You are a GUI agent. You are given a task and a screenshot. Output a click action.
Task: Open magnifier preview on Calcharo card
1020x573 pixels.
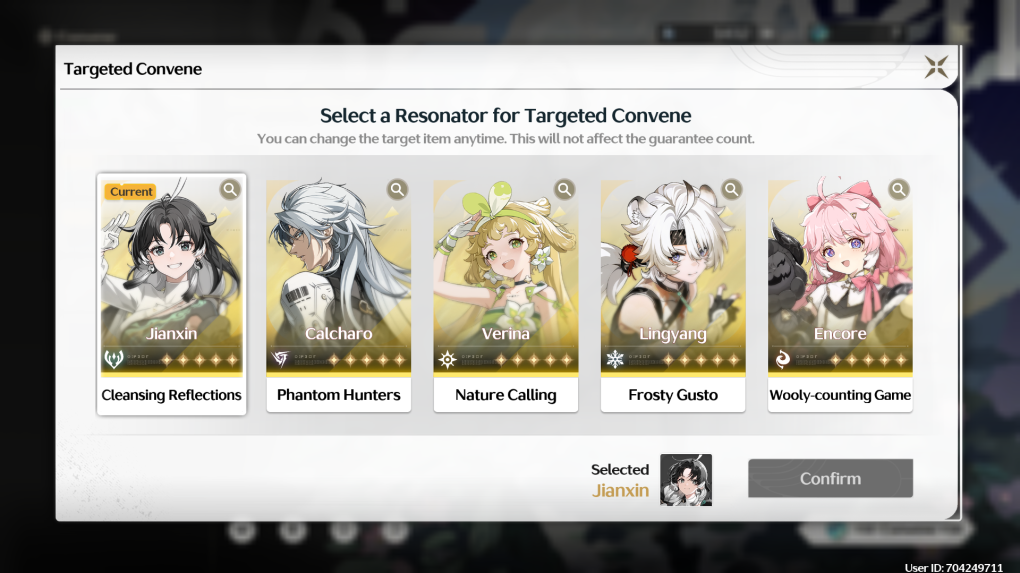pyautogui.click(x=397, y=189)
